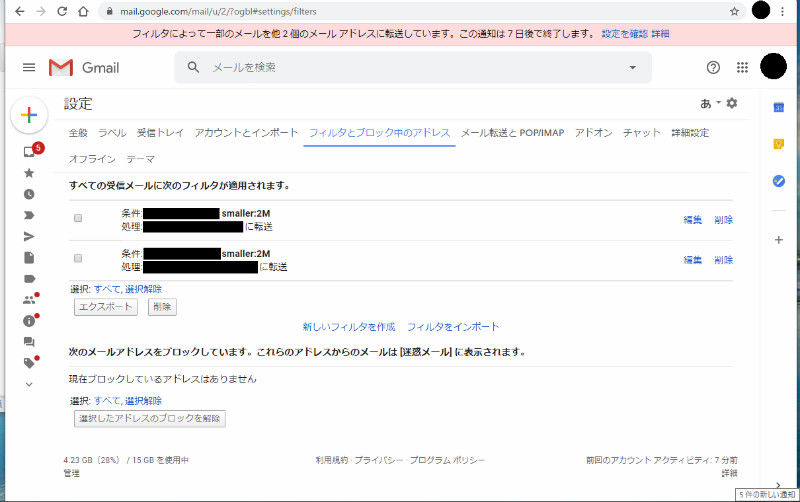Open the Google account avatar
This screenshot has height=502, width=800.
coord(773,66)
